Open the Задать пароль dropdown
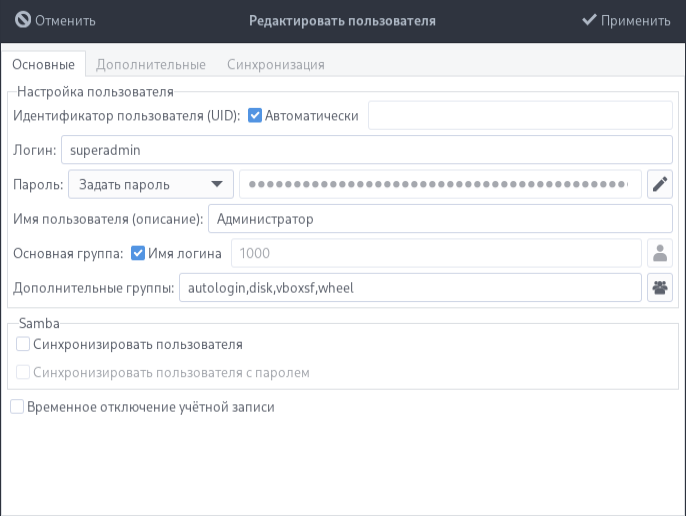The image size is (686, 516). [150, 184]
